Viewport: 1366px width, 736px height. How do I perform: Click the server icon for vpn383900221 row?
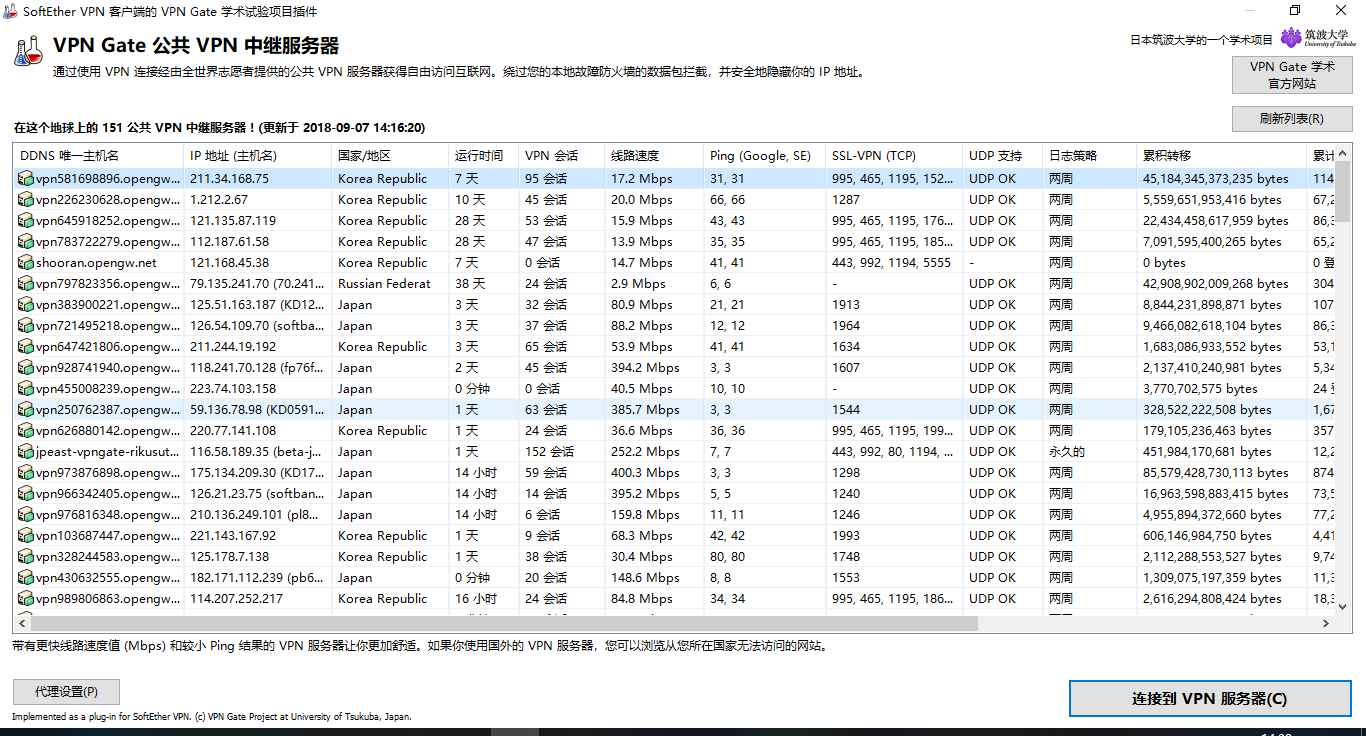tap(26, 305)
